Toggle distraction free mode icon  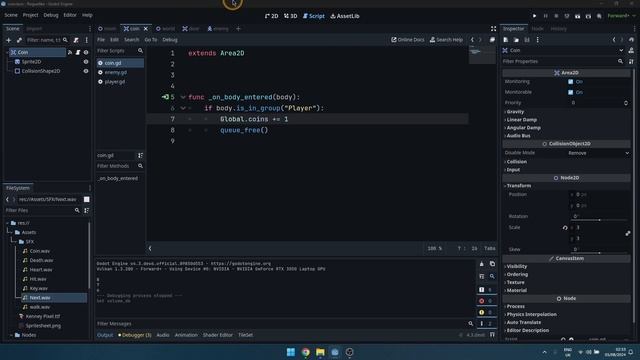(x=493, y=29)
